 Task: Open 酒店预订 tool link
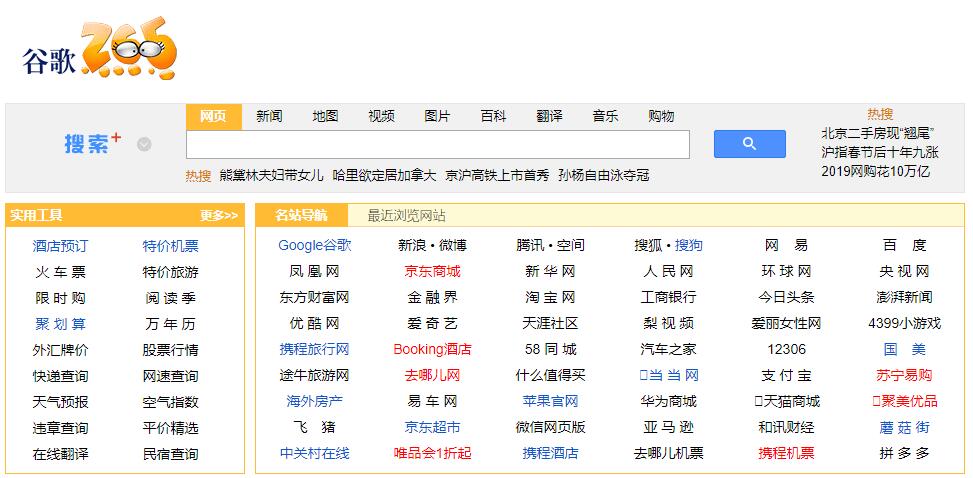coord(60,246)
